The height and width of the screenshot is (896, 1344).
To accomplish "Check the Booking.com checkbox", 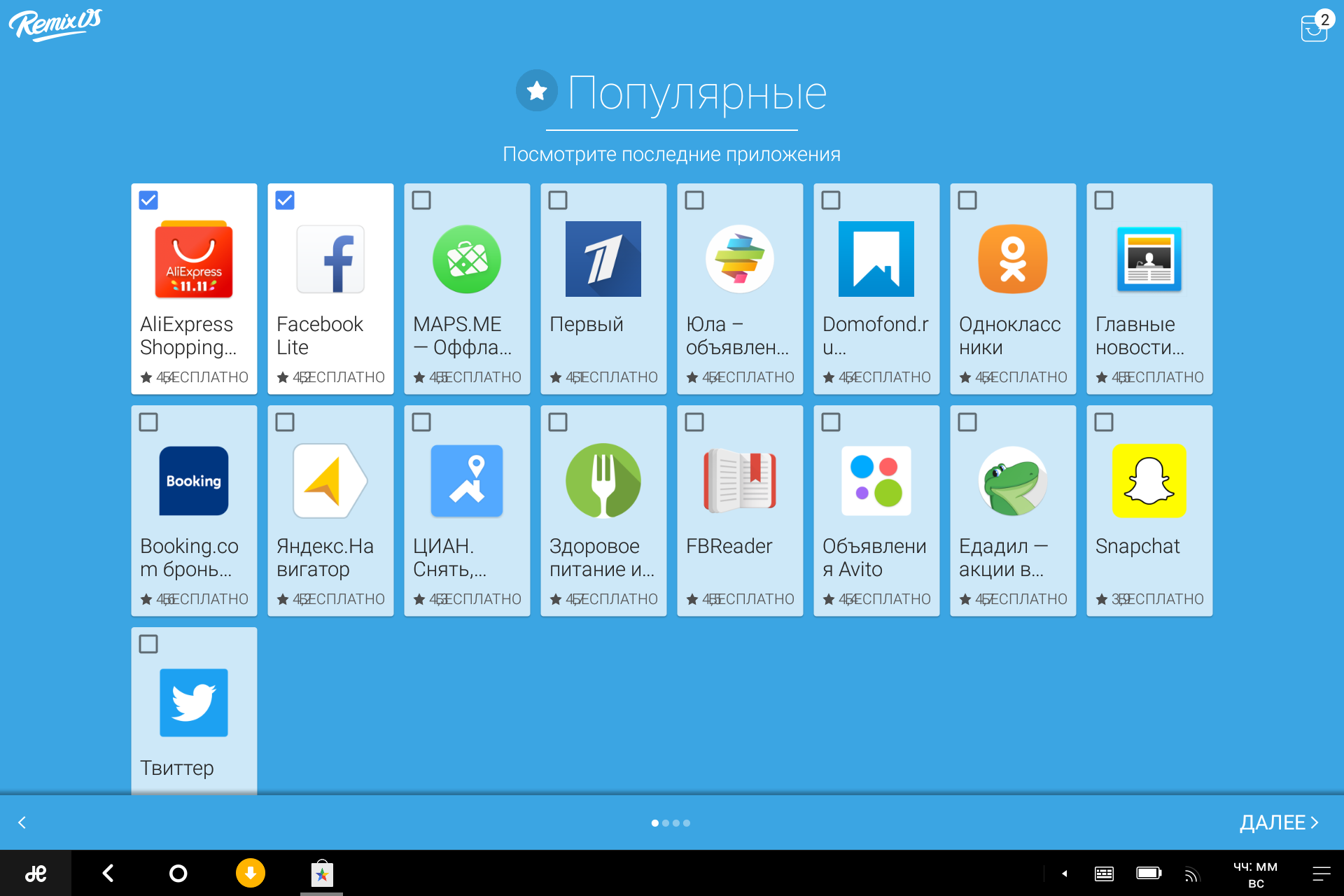I will 148,422.
